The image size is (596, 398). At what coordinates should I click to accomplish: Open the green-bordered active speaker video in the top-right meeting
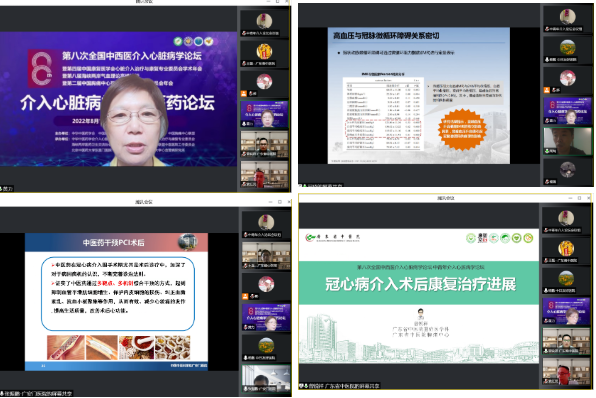[x=567, y=141]
